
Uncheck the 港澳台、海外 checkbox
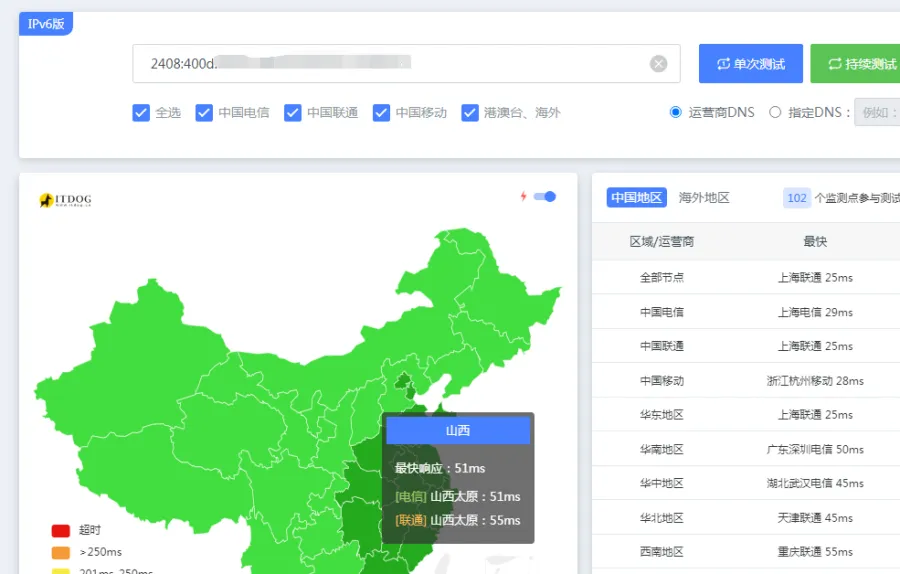click(x=470, y=113)
